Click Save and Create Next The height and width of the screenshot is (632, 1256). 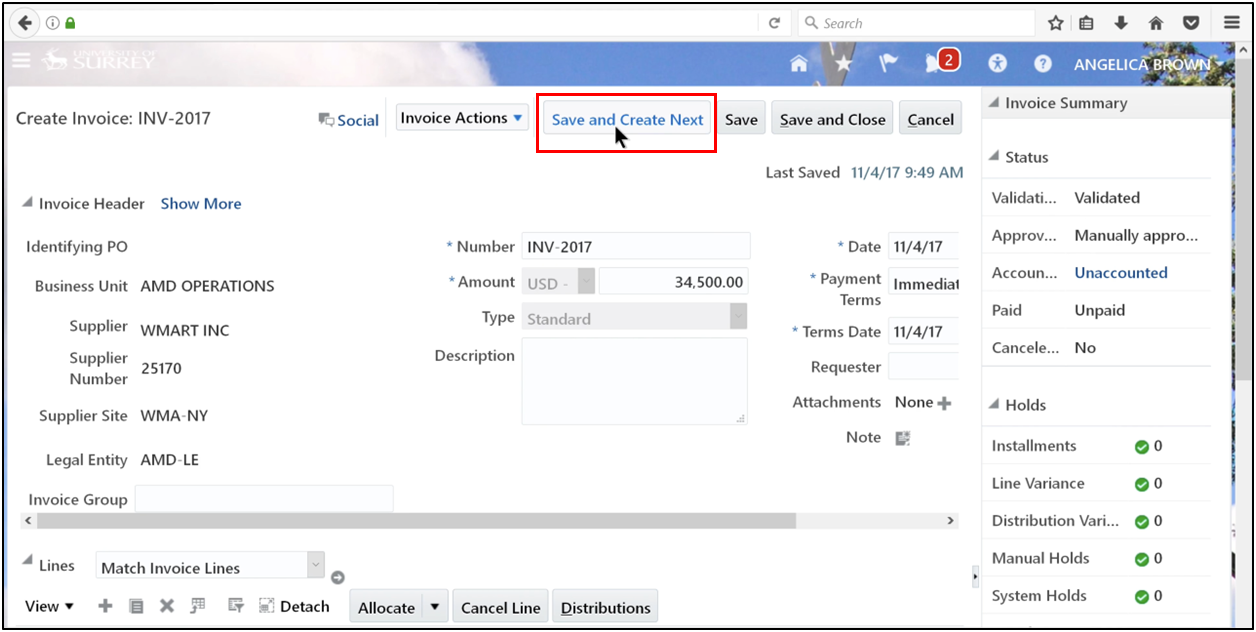(626, 118)
